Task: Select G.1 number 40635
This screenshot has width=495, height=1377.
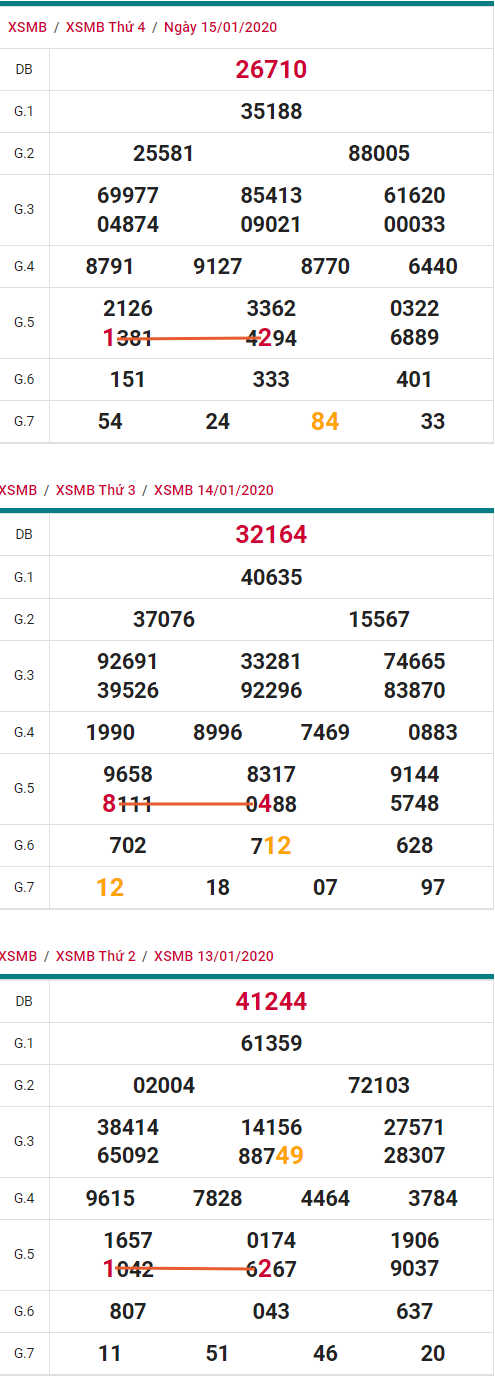Action: point(271,577)
